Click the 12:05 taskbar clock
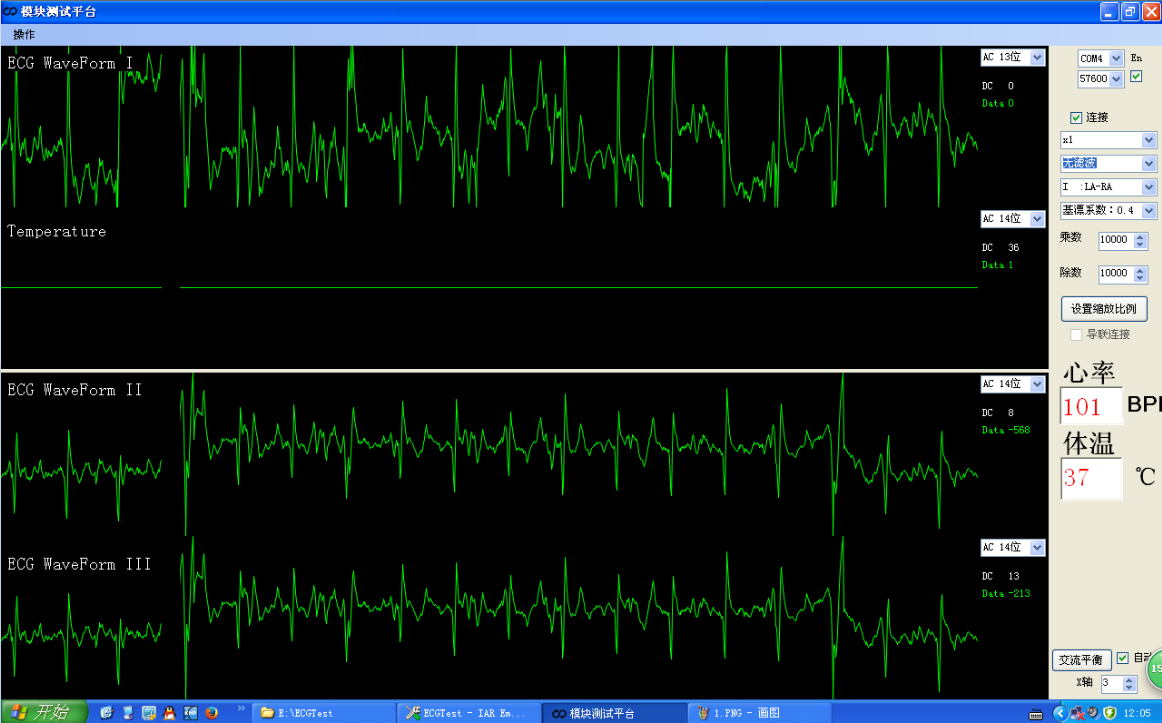 coord(1137,713)
